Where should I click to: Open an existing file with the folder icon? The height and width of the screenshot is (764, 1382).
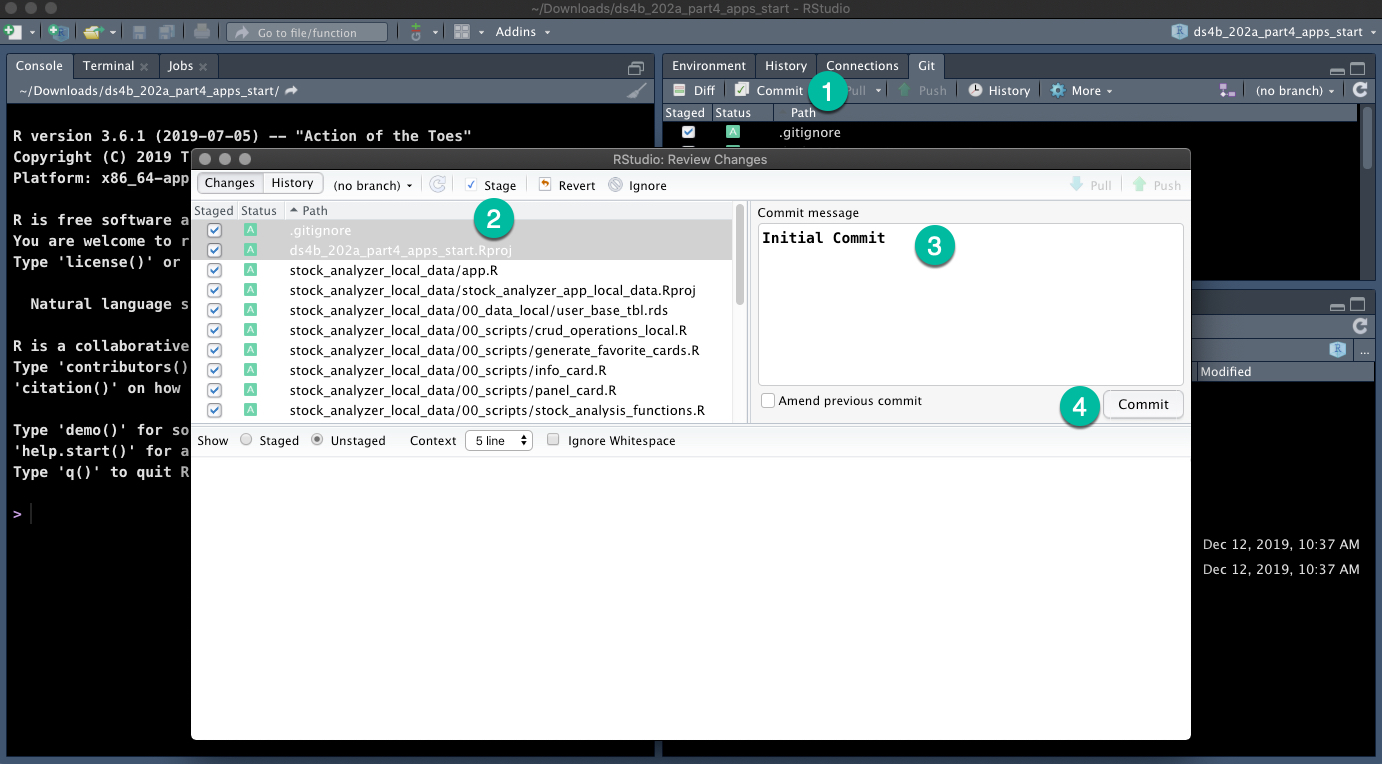coord(93,32)
